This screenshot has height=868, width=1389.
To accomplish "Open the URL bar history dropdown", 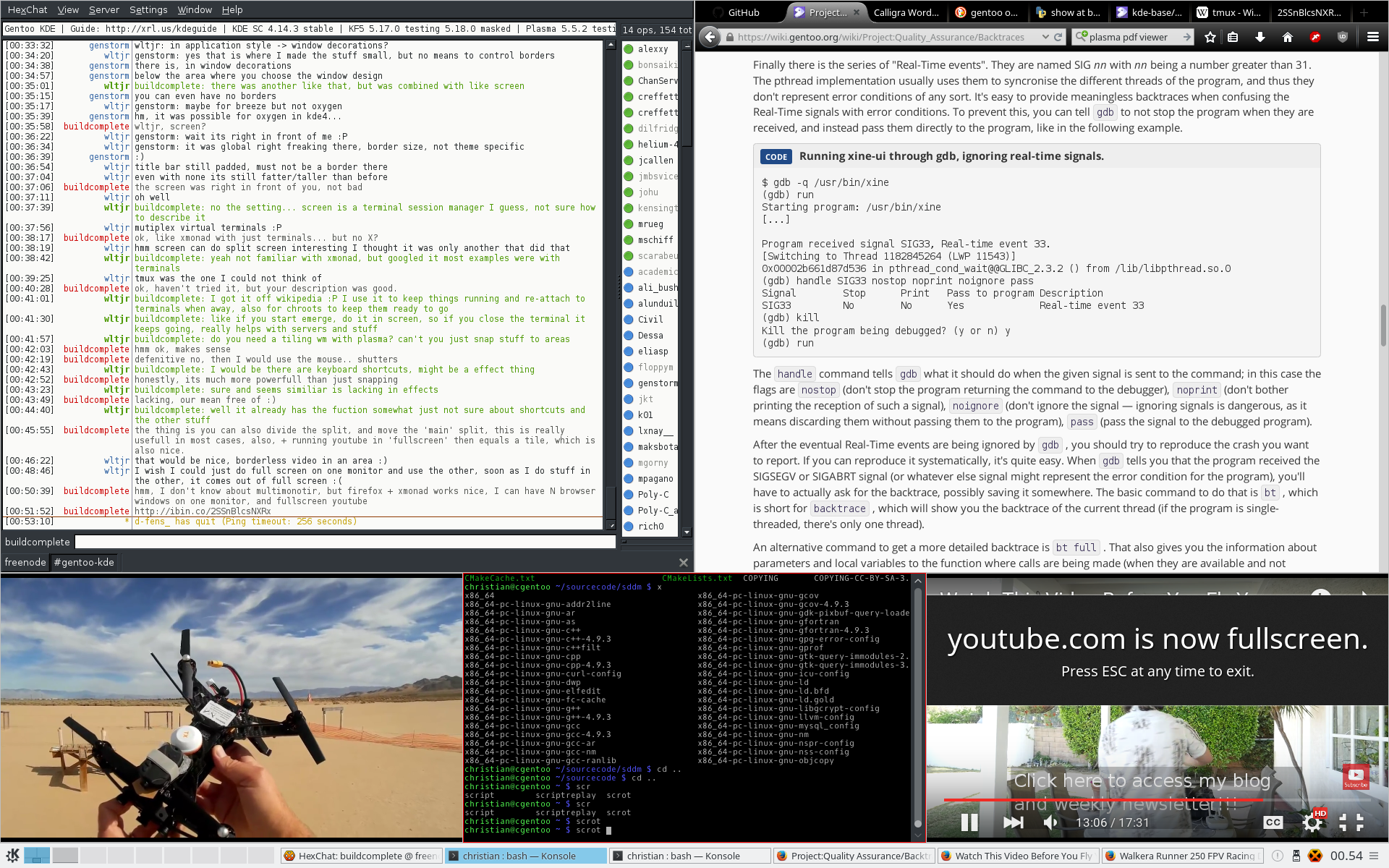I will 1045,37.
